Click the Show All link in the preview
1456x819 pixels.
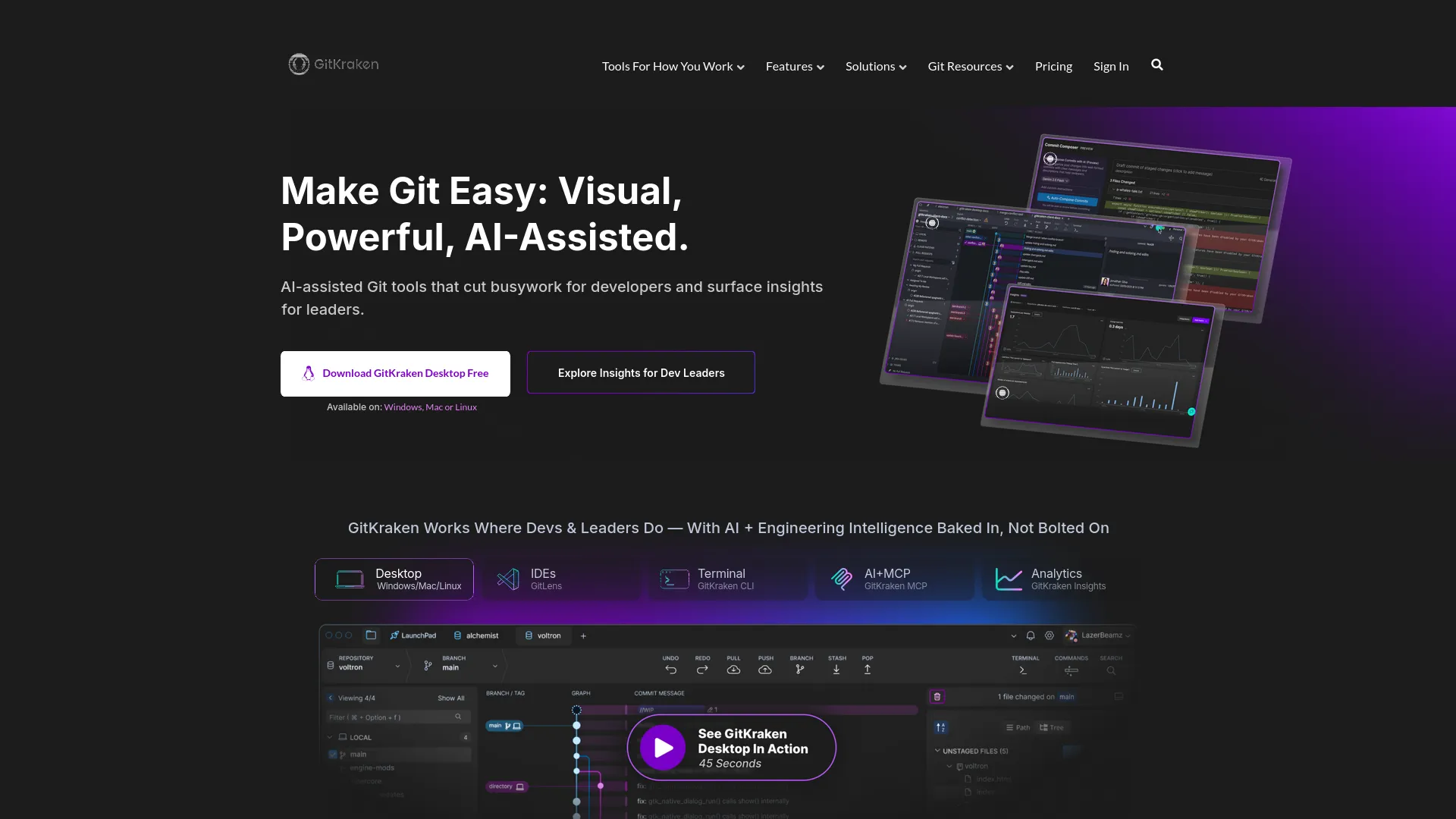[x=450, y=698]
